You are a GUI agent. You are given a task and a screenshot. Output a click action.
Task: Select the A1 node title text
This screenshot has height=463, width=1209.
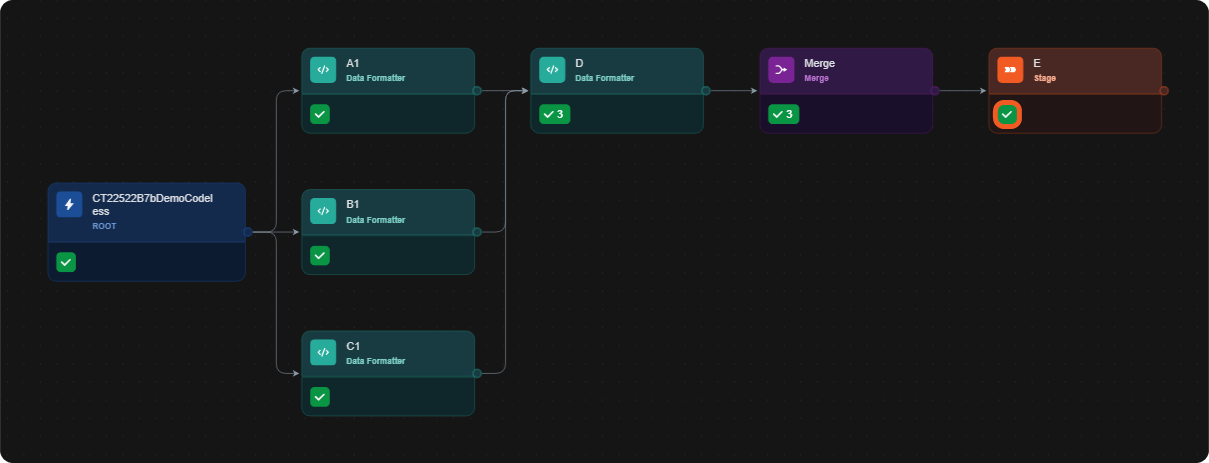coord(353,63)
